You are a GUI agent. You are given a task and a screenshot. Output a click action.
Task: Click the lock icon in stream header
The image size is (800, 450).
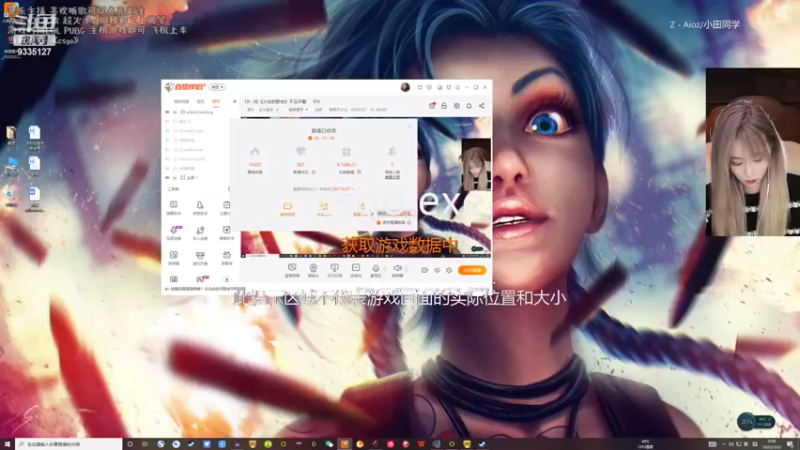pyautogui.click(x=444, y=106)
